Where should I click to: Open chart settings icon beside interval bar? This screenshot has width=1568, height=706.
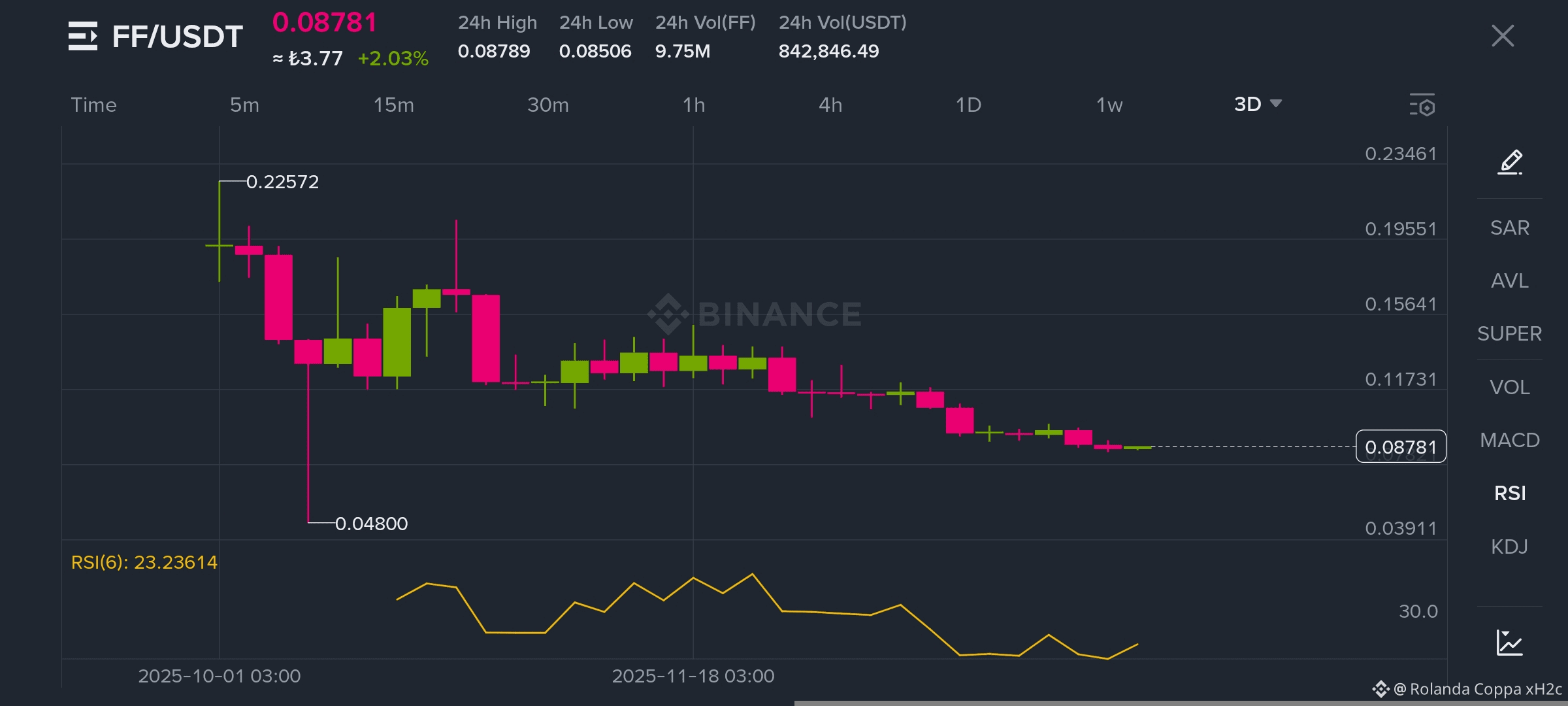coord(1422,105)
